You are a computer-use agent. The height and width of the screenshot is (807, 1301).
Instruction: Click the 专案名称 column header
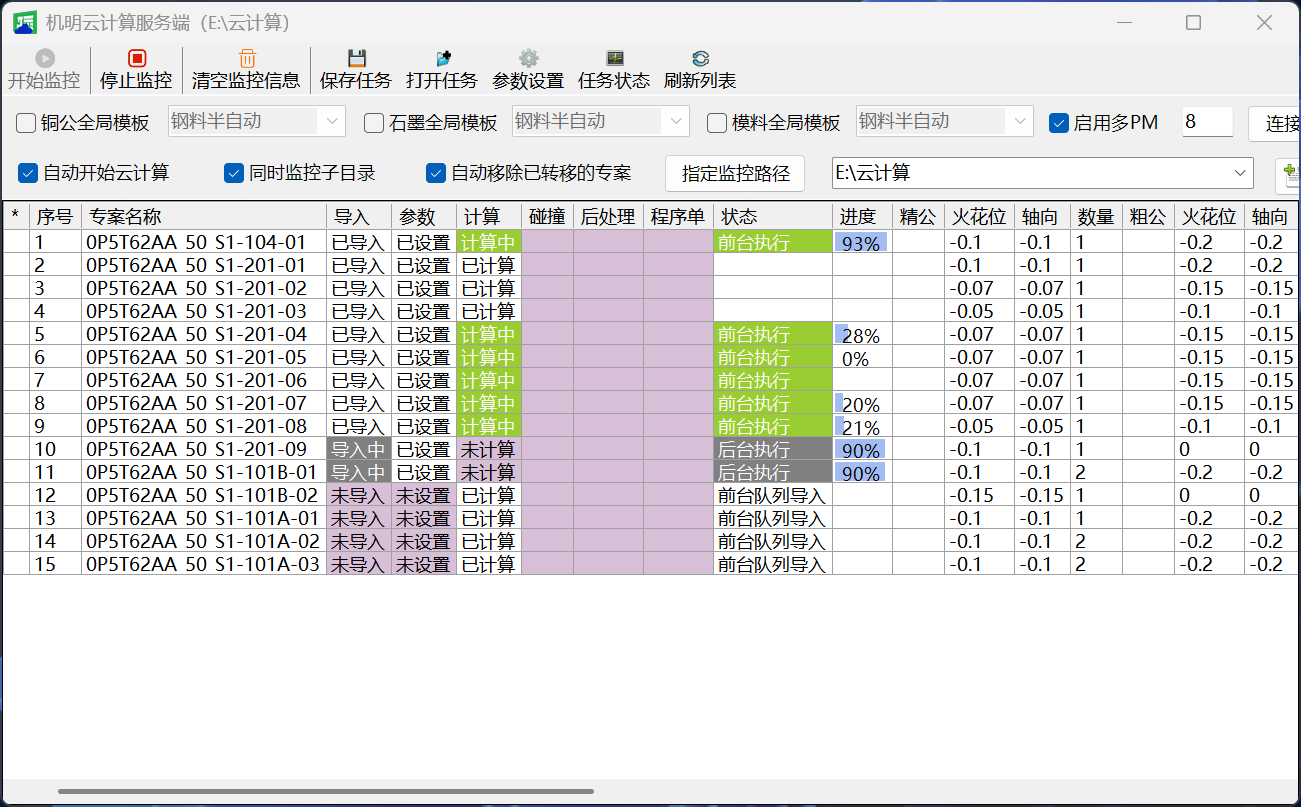coord(204,217)
